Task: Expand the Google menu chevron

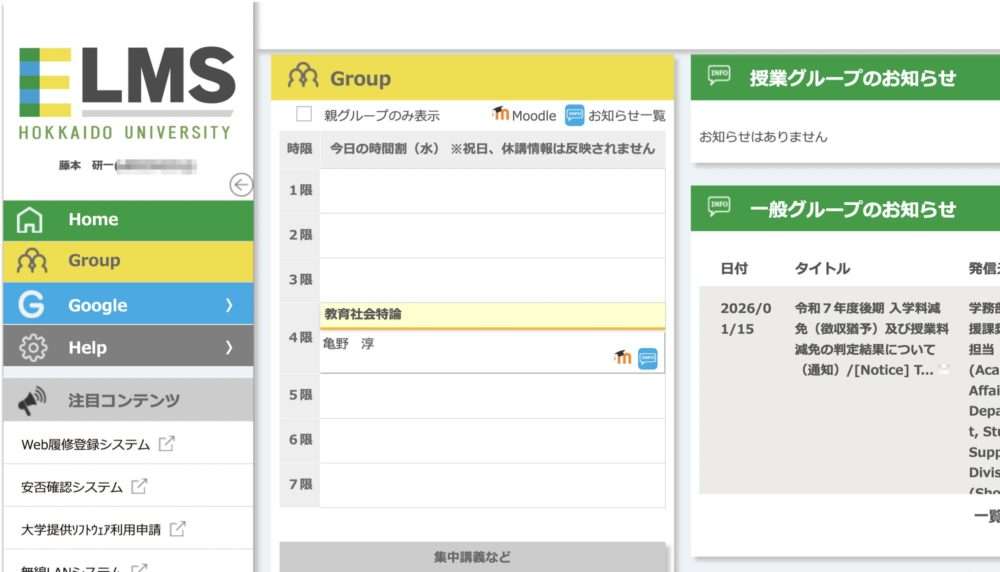Action: pyautogui.click(x=228, y=305)
